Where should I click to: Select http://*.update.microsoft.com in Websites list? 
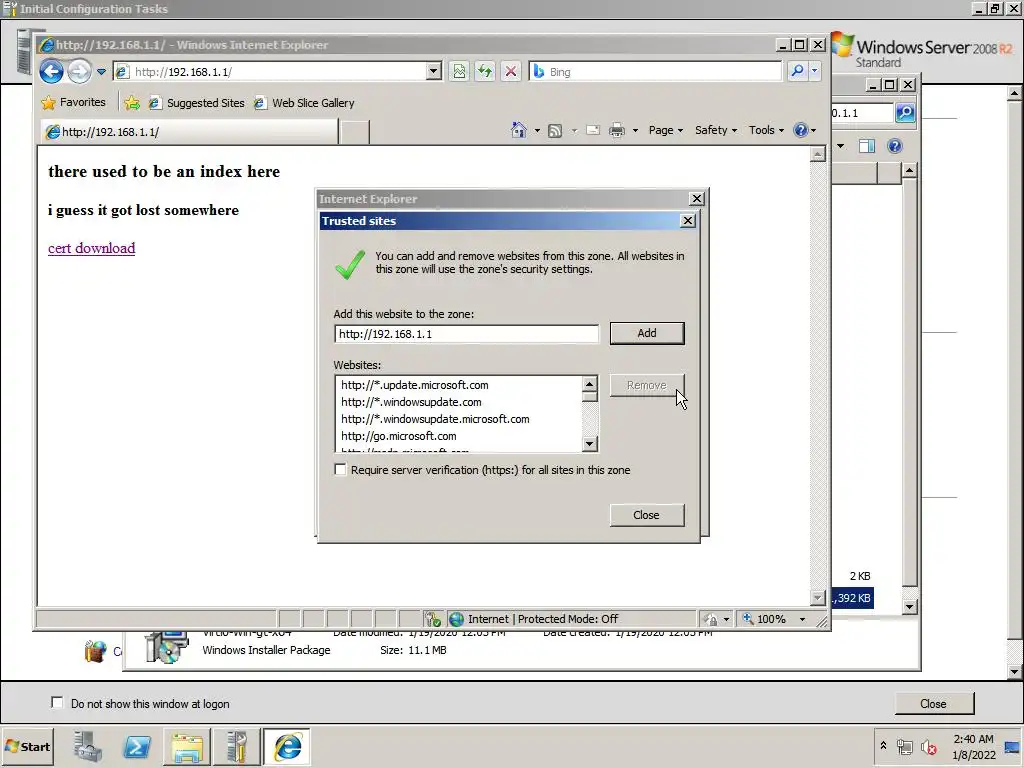[x=415, y=385]
